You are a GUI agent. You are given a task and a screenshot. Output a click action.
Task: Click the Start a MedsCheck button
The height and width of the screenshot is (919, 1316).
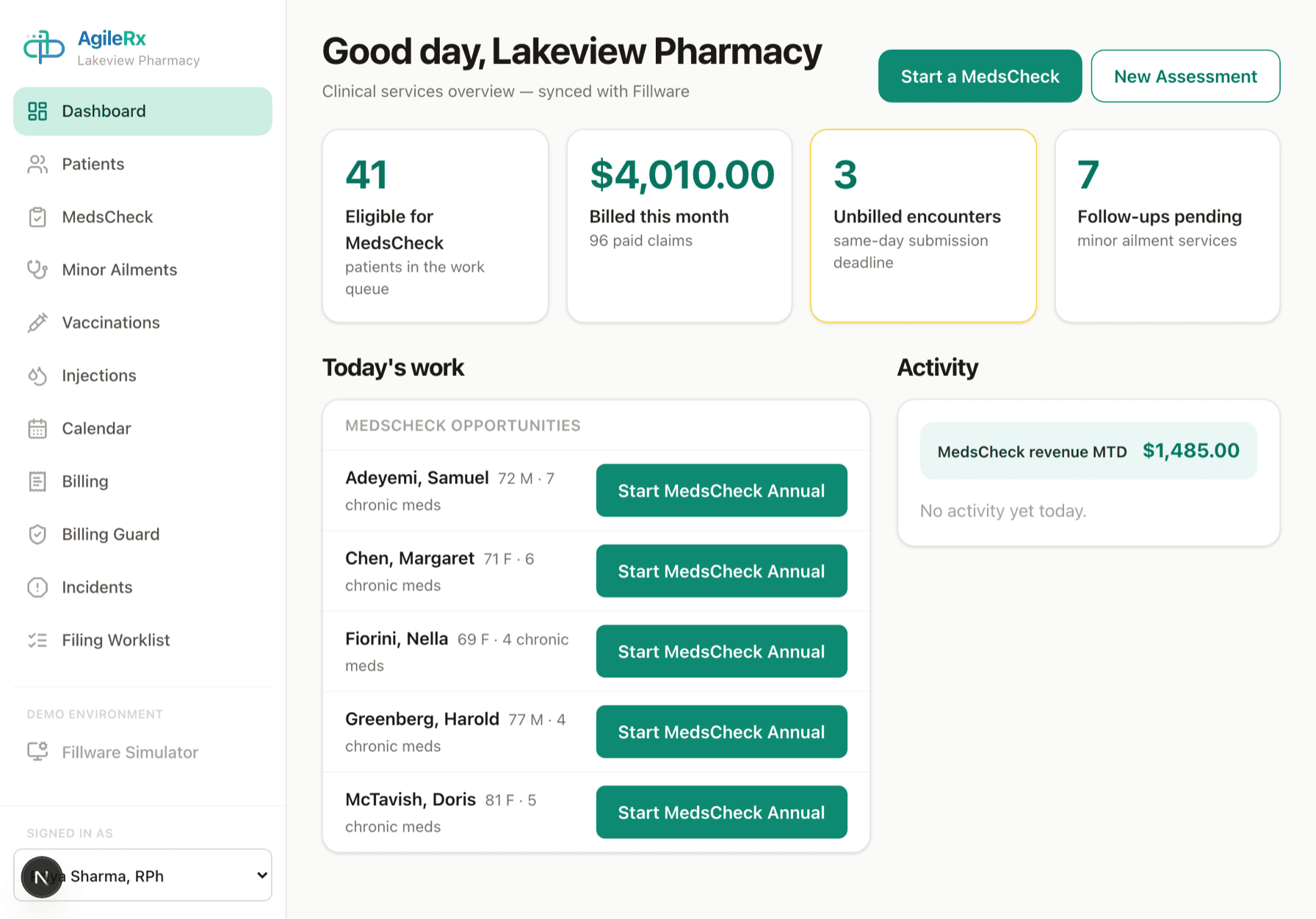pos(980,76)
